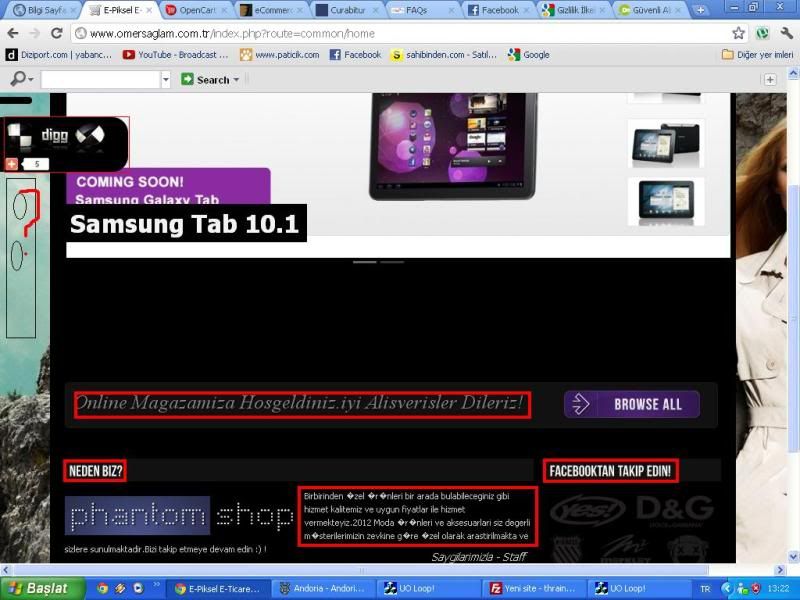Click the horizontal scrollbar right arrow
Image resolution: width=800 pixels, height=600 pixels.
[780, 569]
